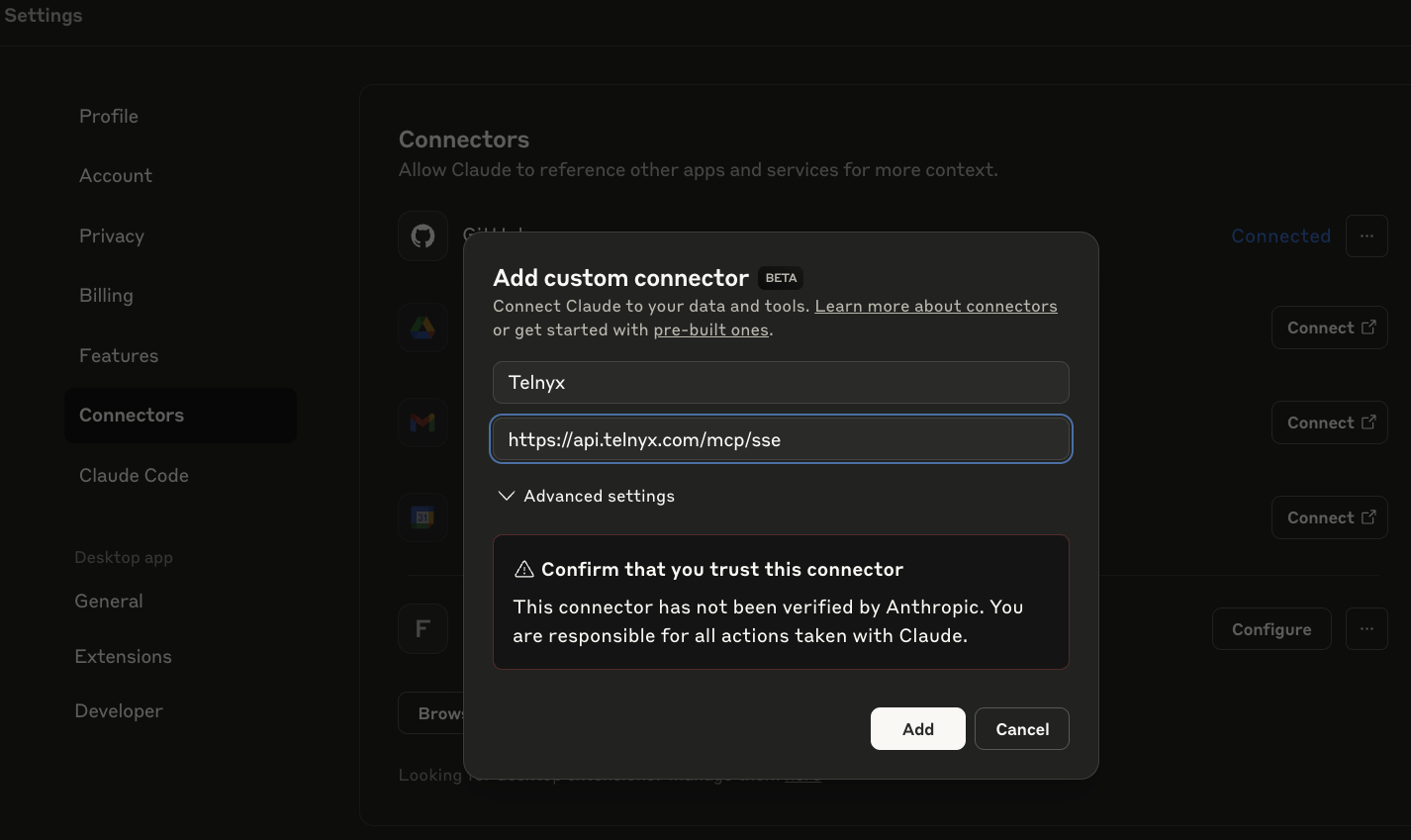Open Learn more about connectors link
This screenshot has height=840, width=1411.
pyautogui.click(x=935, y=306)
